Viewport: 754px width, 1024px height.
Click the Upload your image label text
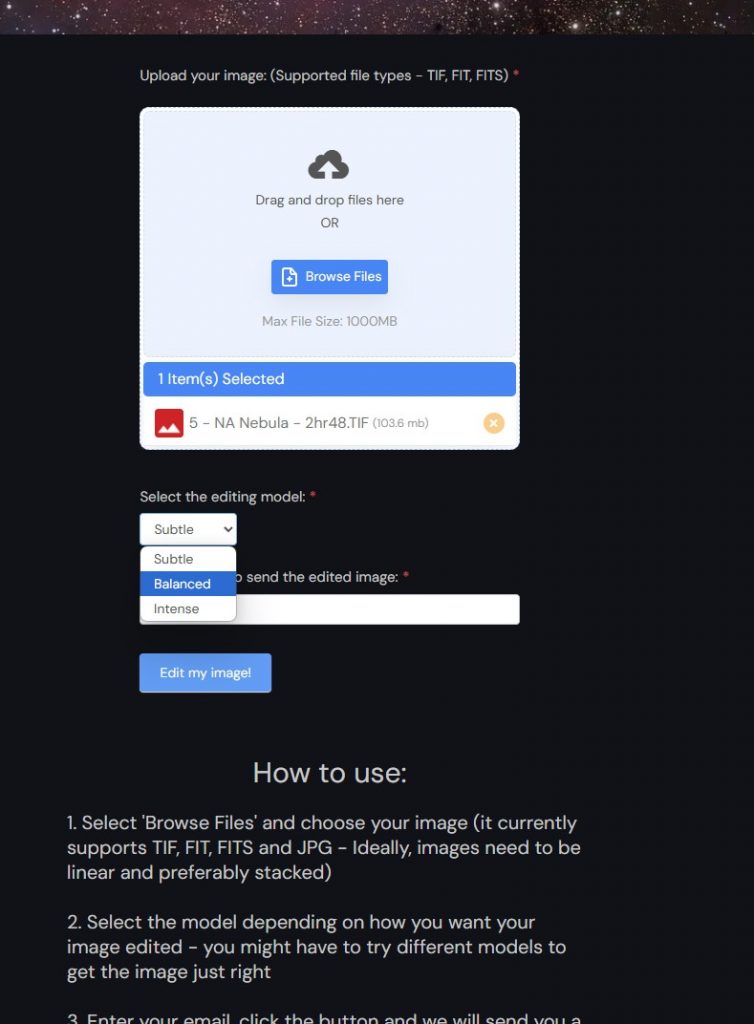(324, 76)
